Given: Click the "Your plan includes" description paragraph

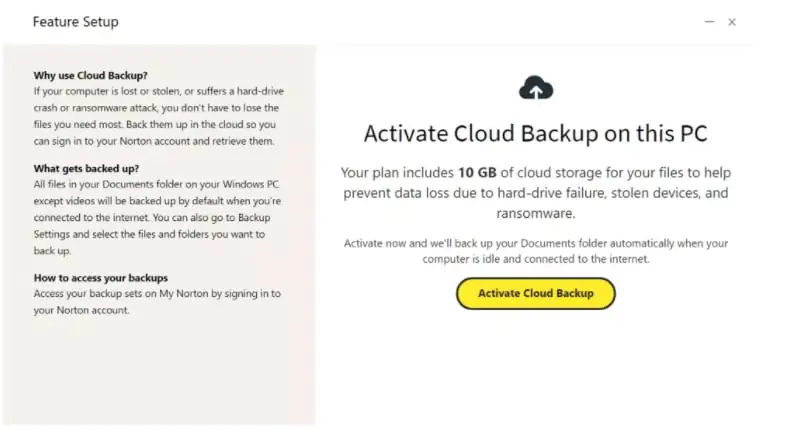Looking at the screenshot, I should [536, 192].
